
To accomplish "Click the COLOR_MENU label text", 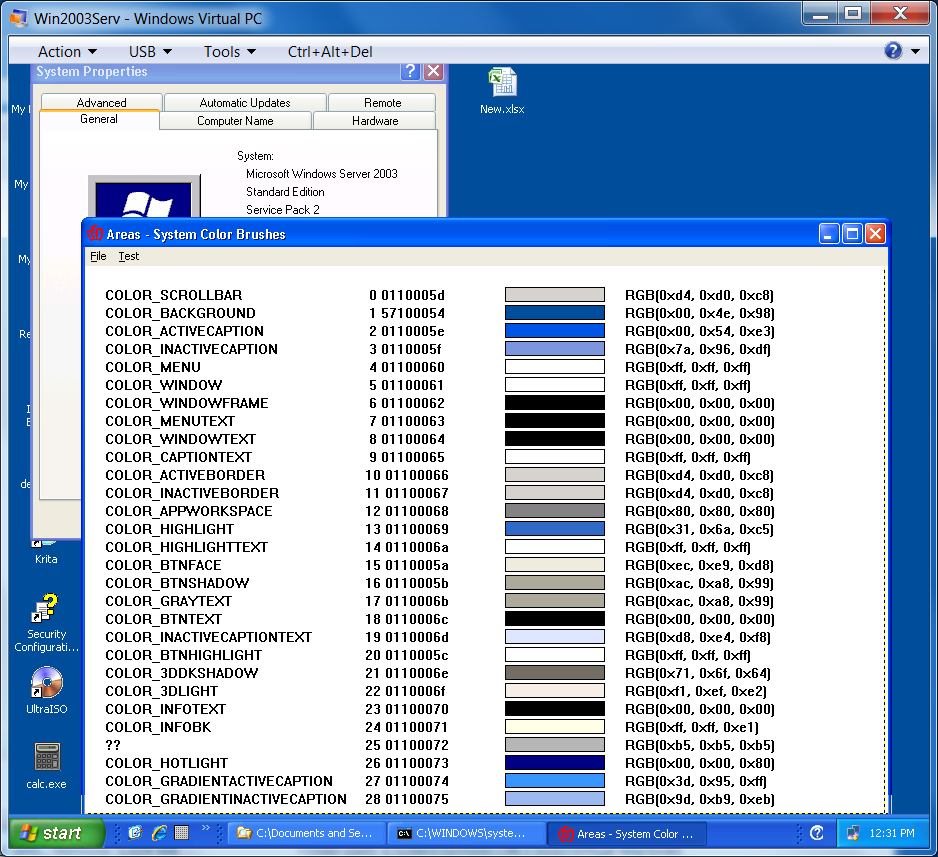I will pos(153,367).
